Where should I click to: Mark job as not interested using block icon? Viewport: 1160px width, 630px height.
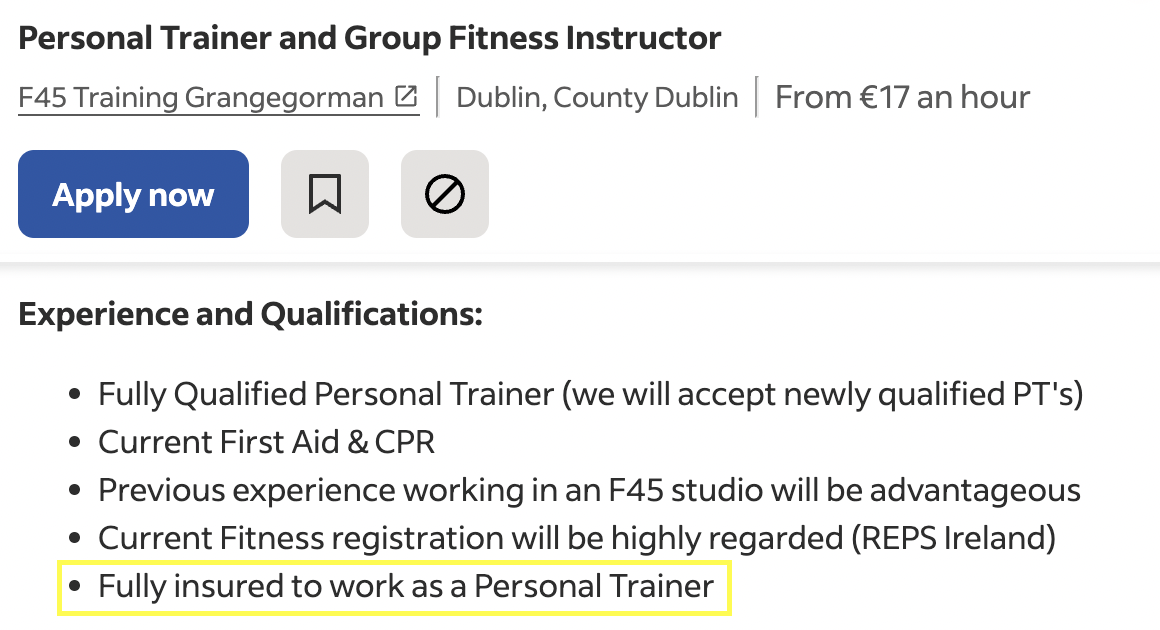point(444,194)
